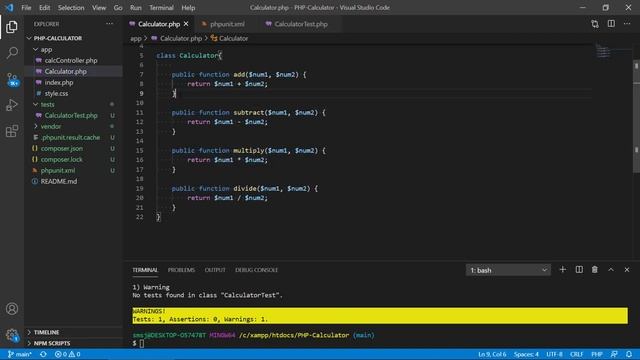Image resolution: width=640 pixels, height=360 pixels.
Task: Open index.php in the explorer
Action: click(59, 82)
